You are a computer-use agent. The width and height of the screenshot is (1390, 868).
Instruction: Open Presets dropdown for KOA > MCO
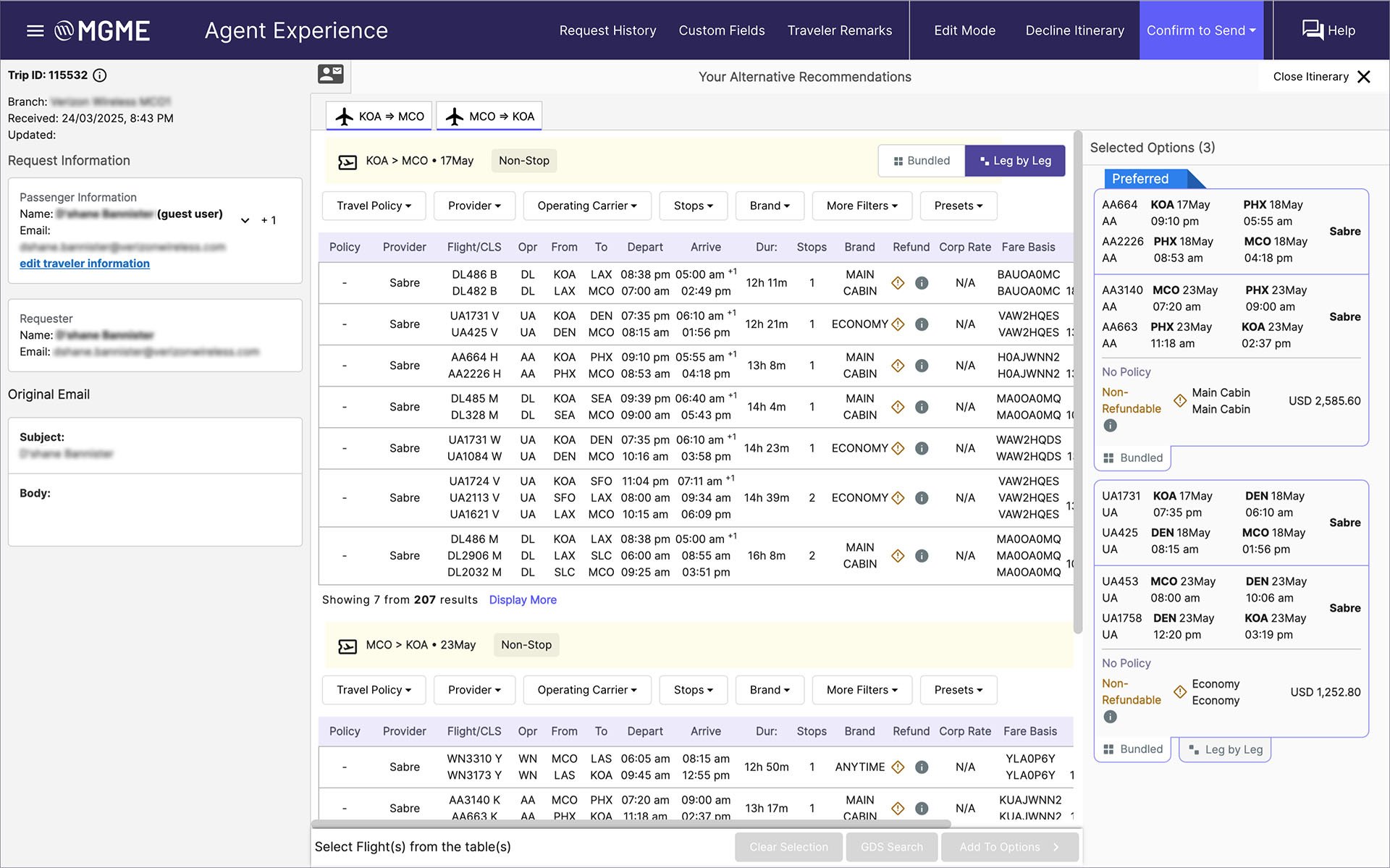959,206
